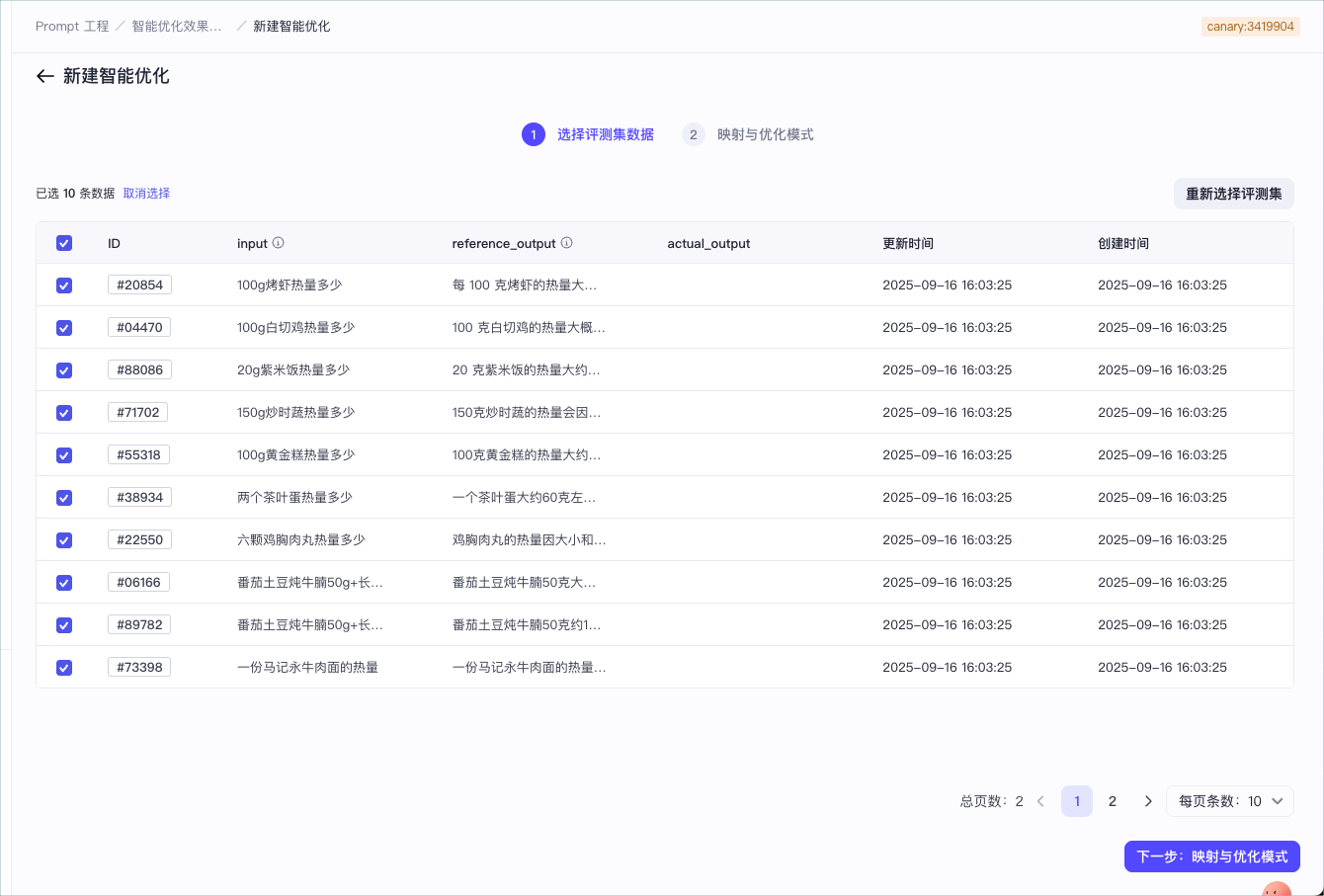Uncheck the row #88086 checkbox

coord(64,370)
